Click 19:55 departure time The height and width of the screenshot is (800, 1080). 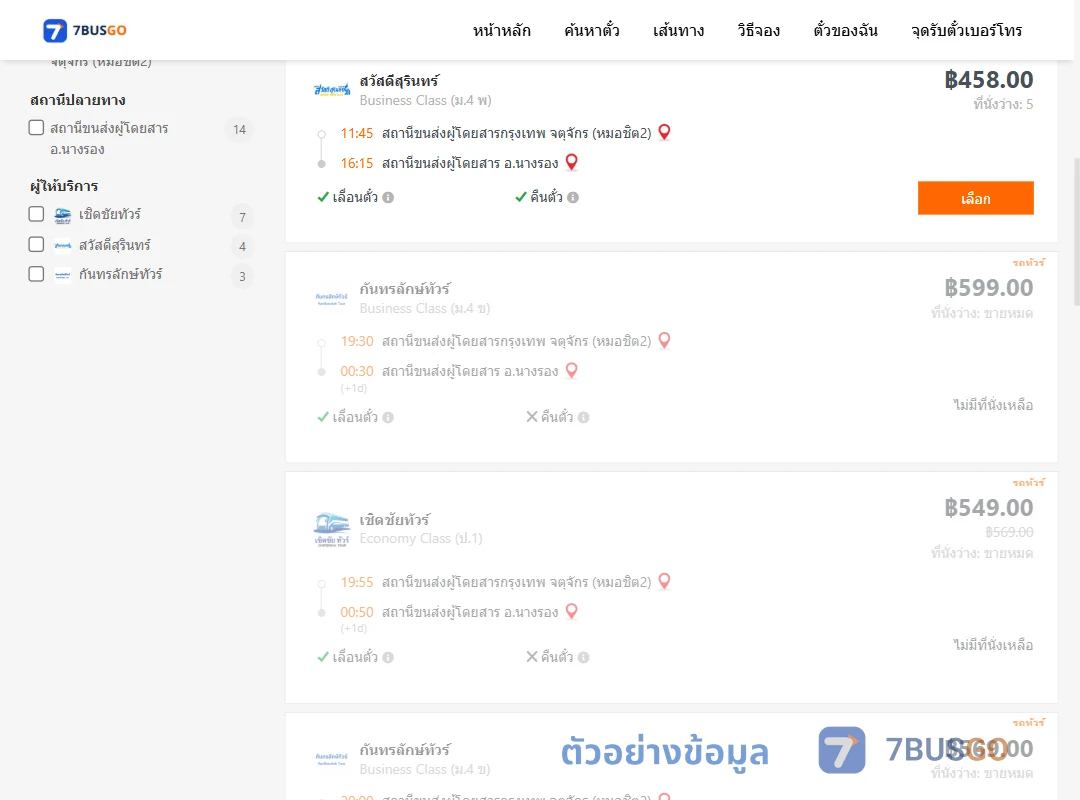[x=357, y=582]
